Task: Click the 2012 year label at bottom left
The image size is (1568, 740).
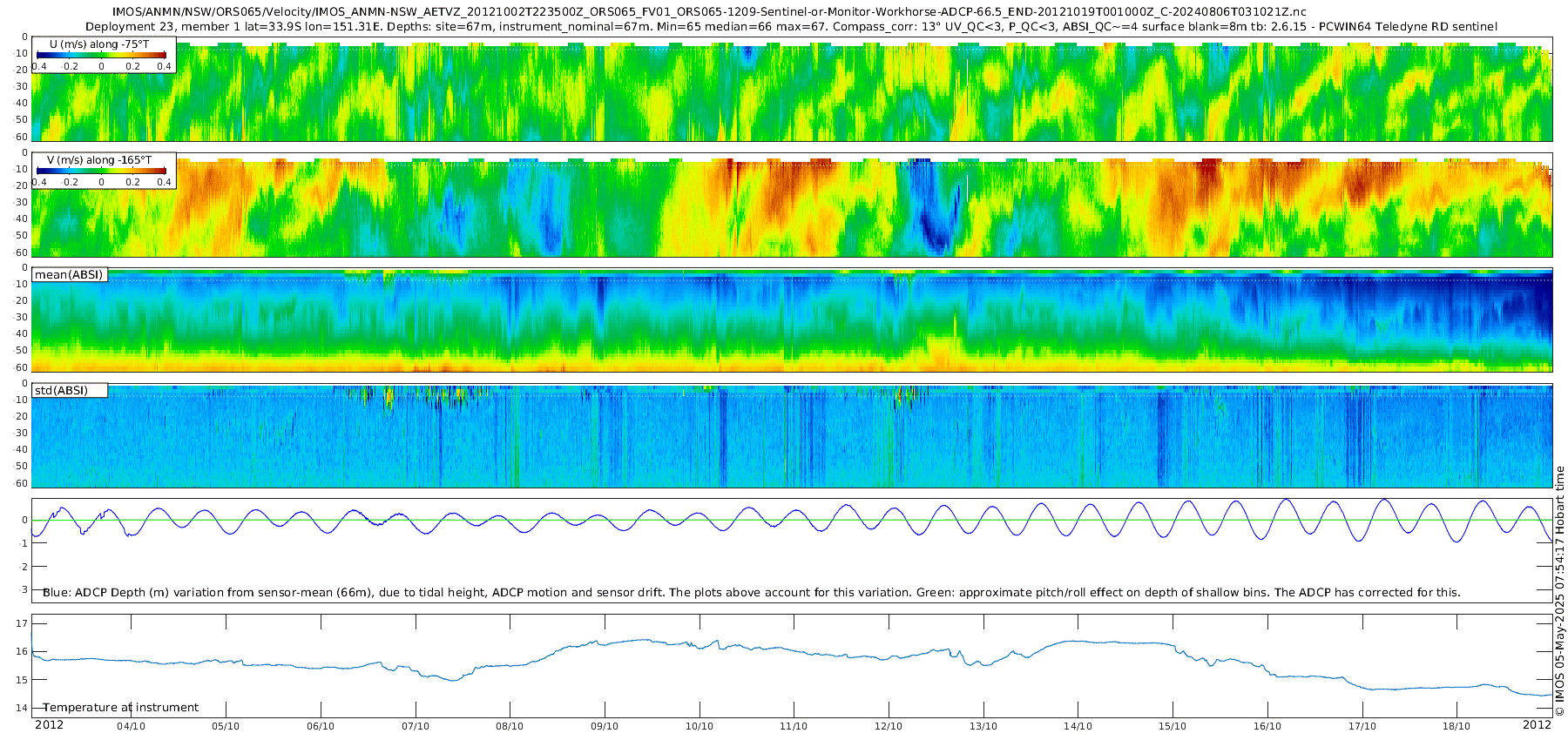Action: point(49,724)
